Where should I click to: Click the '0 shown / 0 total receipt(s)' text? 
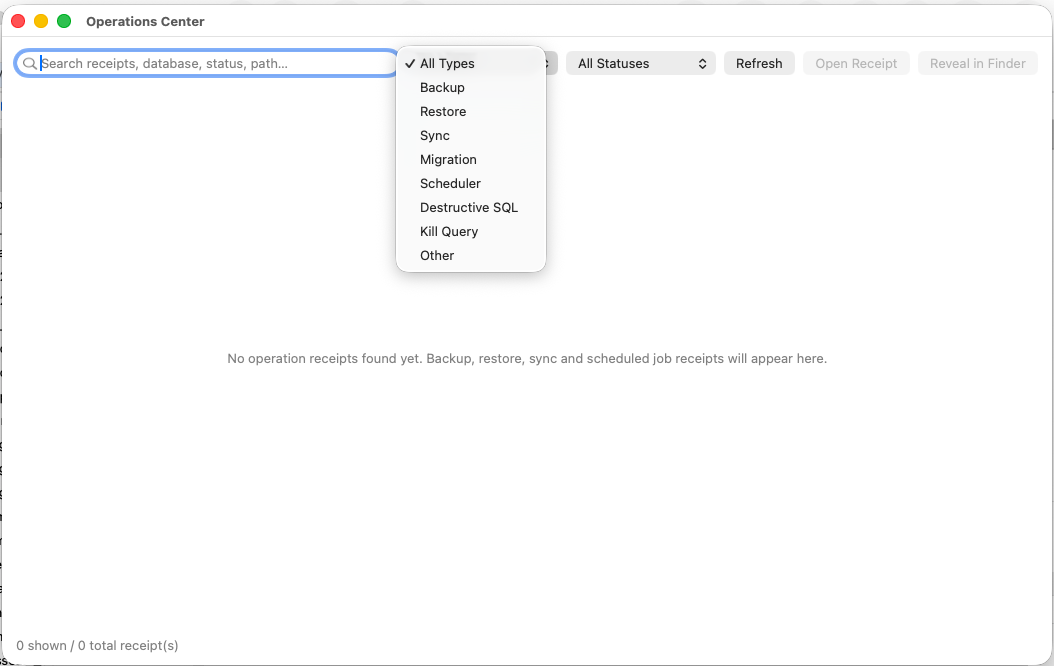[x=97, y=645]
